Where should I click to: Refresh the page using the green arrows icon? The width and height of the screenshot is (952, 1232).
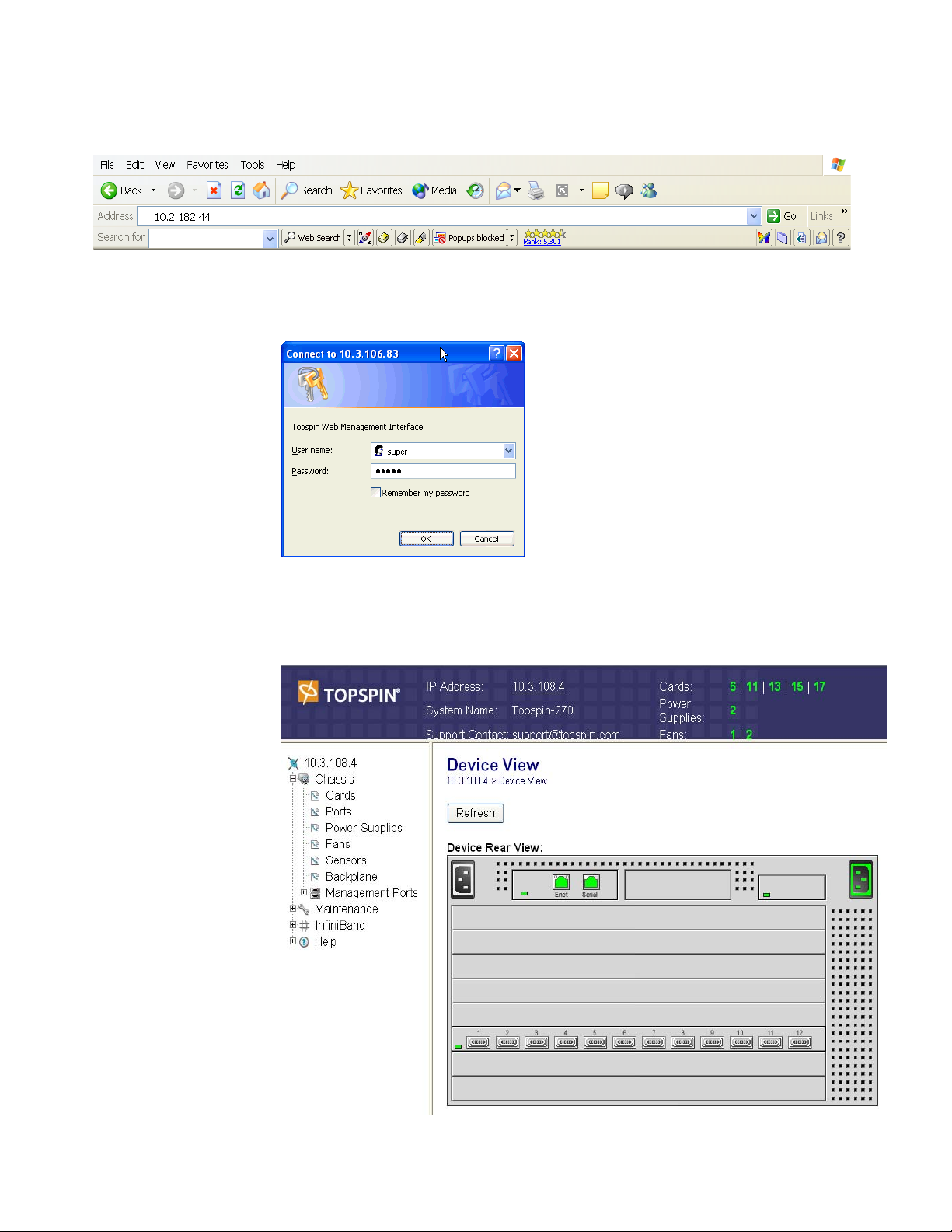tap(238, 190)
